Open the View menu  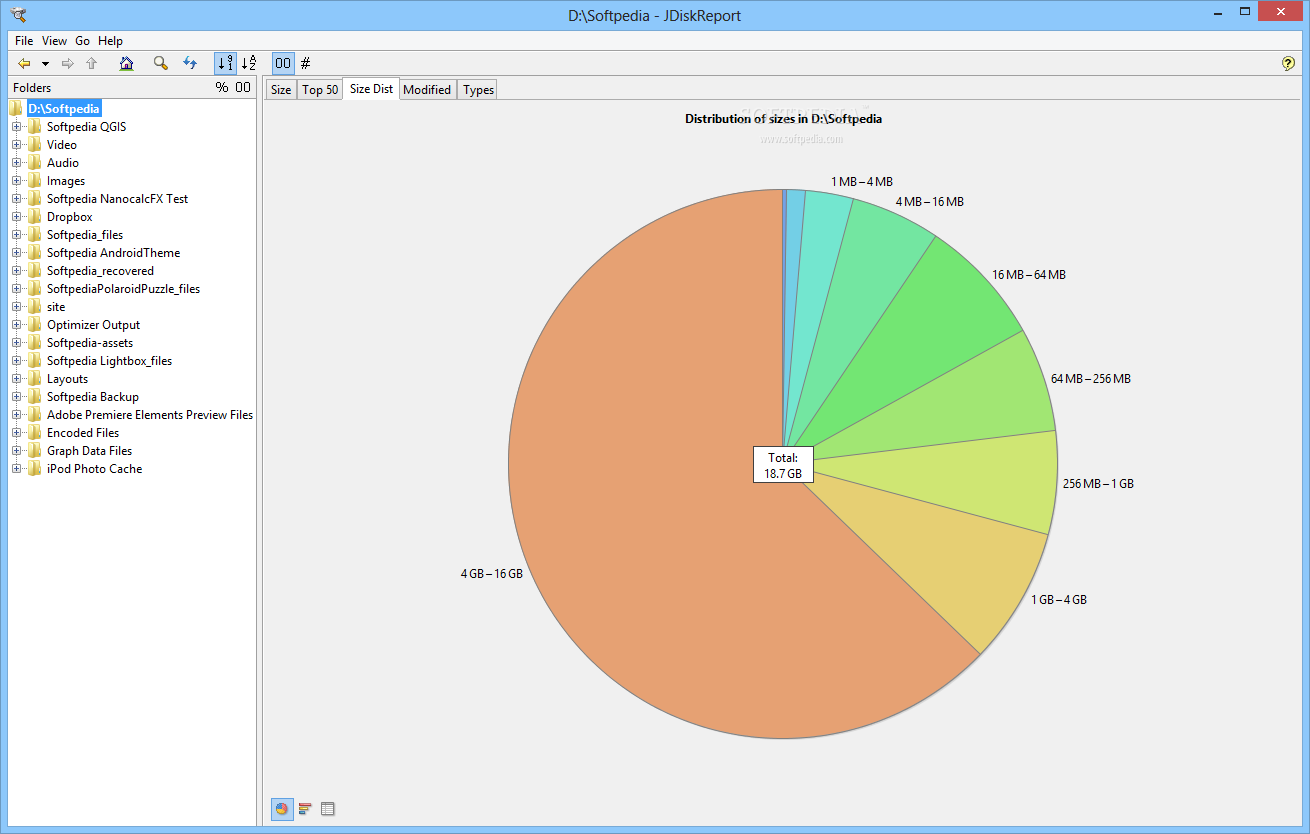point(54,41)
